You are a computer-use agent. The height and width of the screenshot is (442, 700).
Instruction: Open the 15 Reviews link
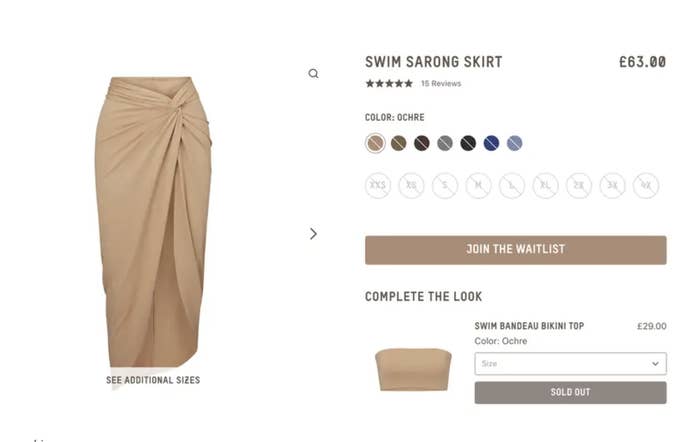pyautogui.click(x=441, y=83)
